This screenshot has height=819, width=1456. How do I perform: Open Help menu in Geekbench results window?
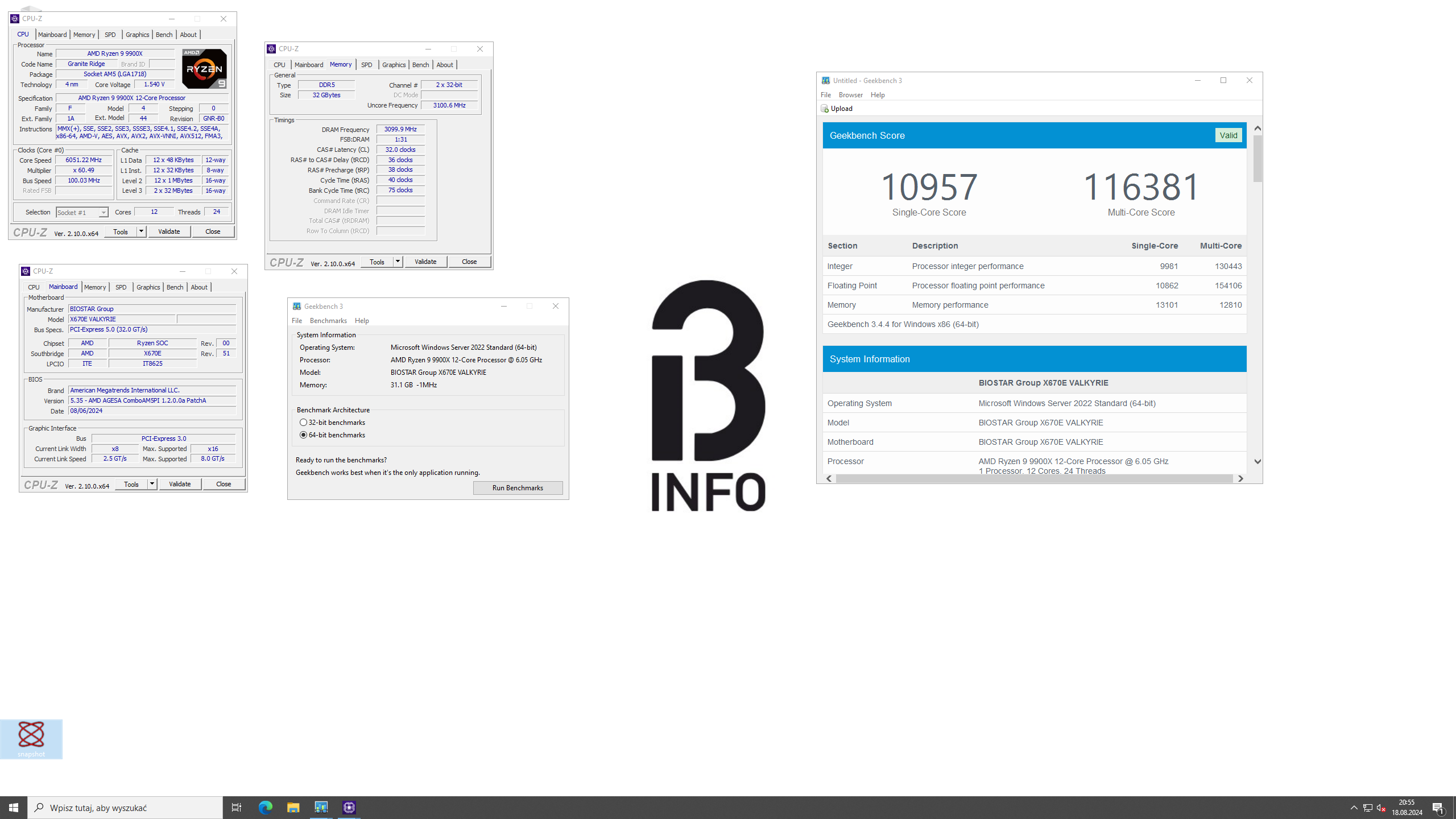[x=878, y=95]
